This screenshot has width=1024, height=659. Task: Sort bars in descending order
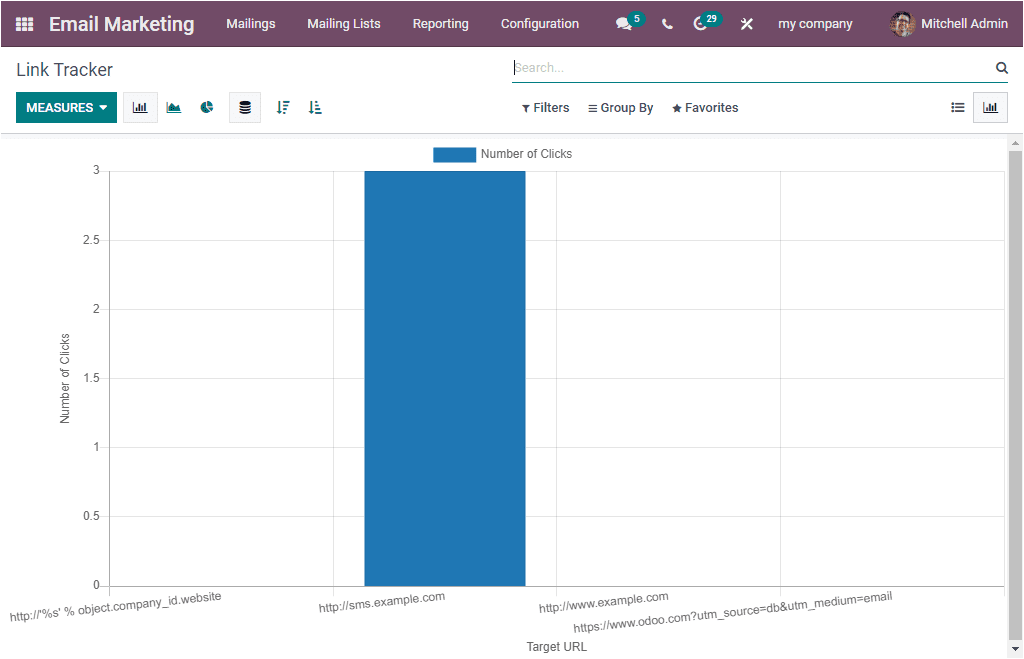click(283, 107)
